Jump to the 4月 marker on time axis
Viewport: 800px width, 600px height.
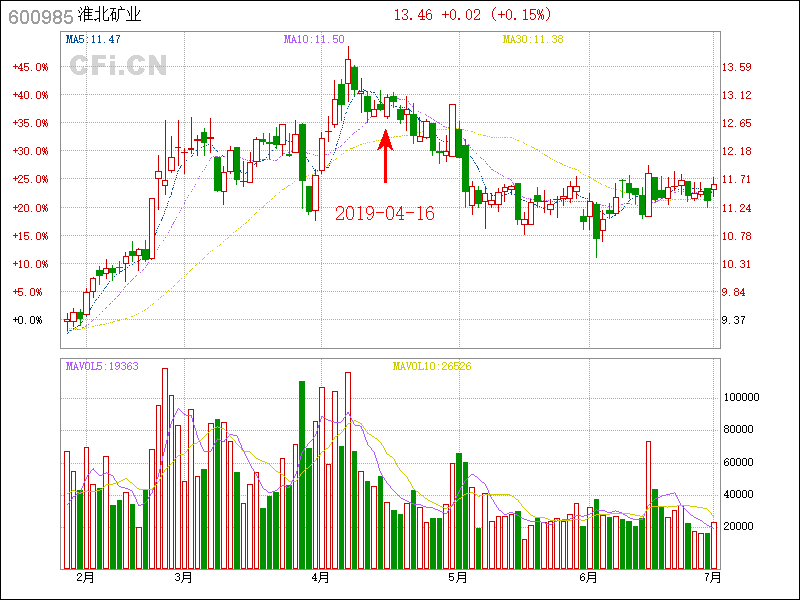pos(321,577)
